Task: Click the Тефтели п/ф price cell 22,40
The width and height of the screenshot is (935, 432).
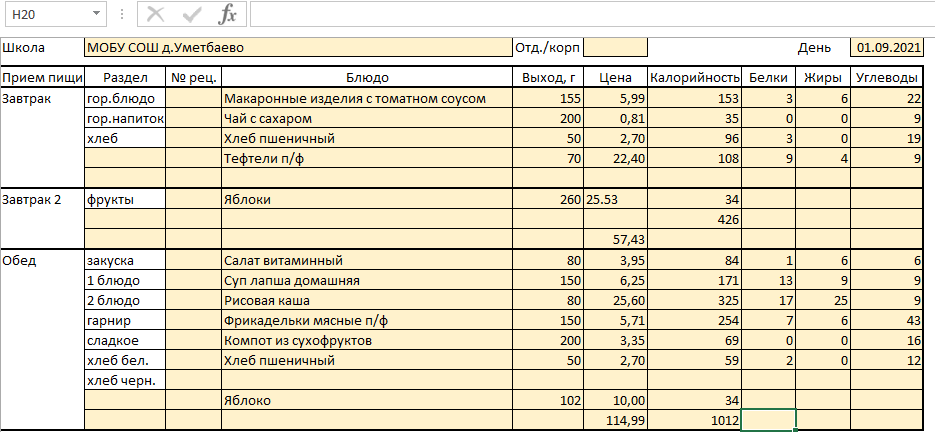Action: click(x=614, y=158)
